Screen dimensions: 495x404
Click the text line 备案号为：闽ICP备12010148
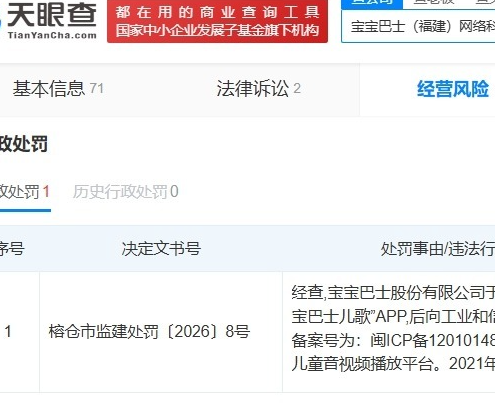[x=393, y=340]
